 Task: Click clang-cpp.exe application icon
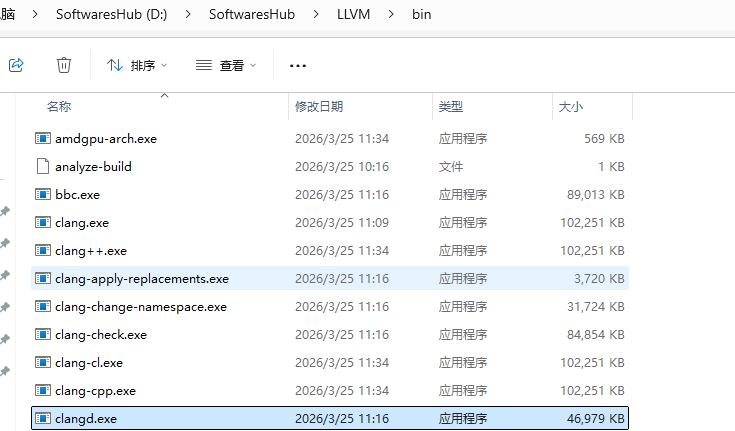pos(43,390)
